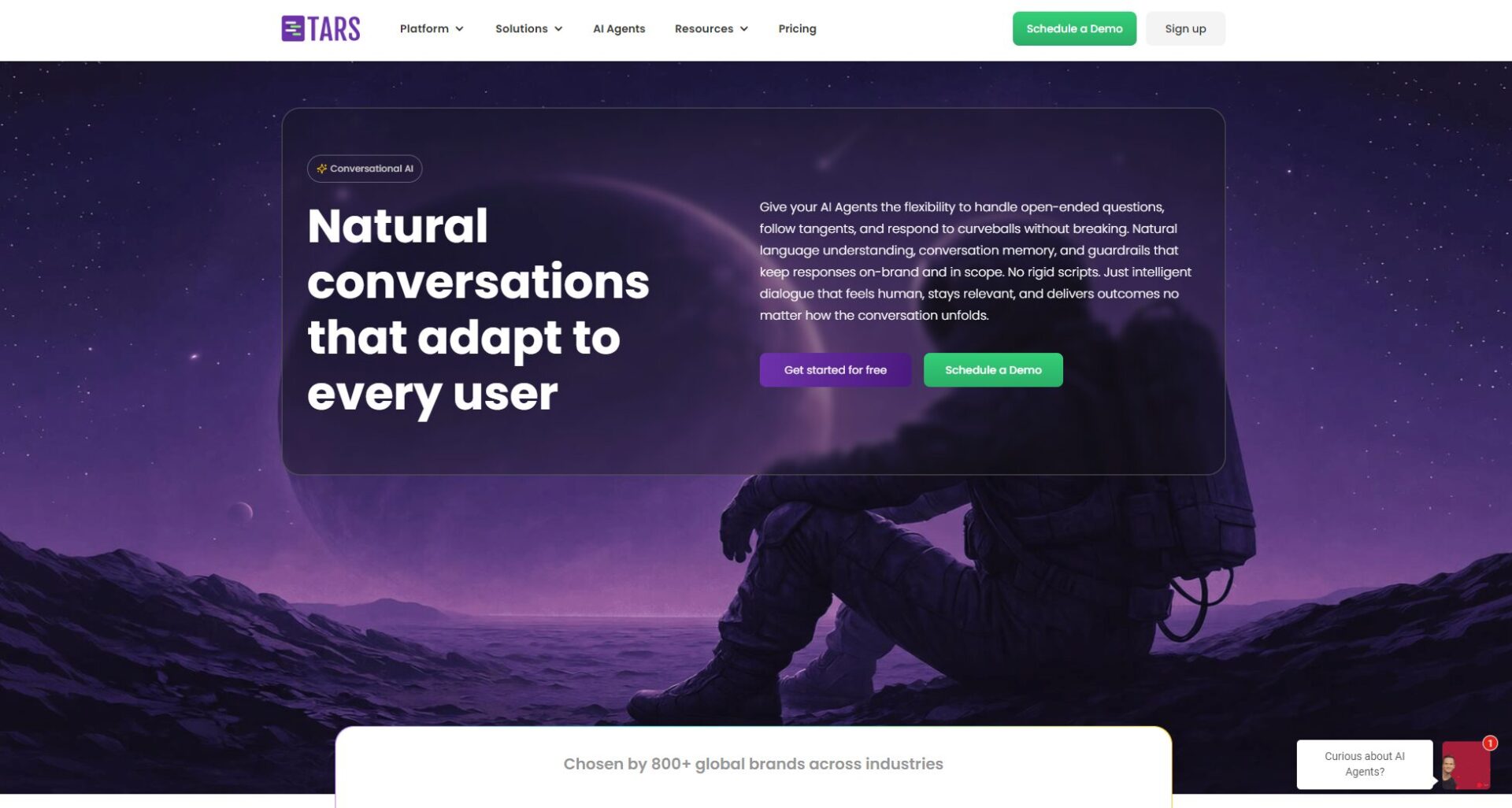
Task: Open the AI Agents menu item
Action: tap(619, 29)
